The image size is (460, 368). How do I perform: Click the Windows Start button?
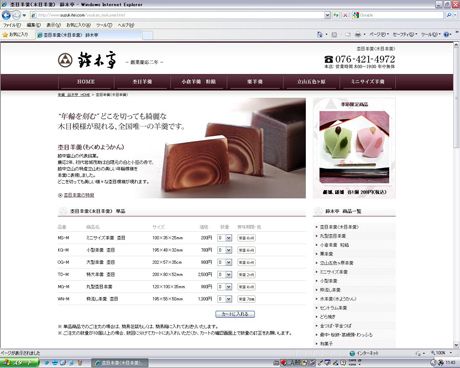click(19, 363)
